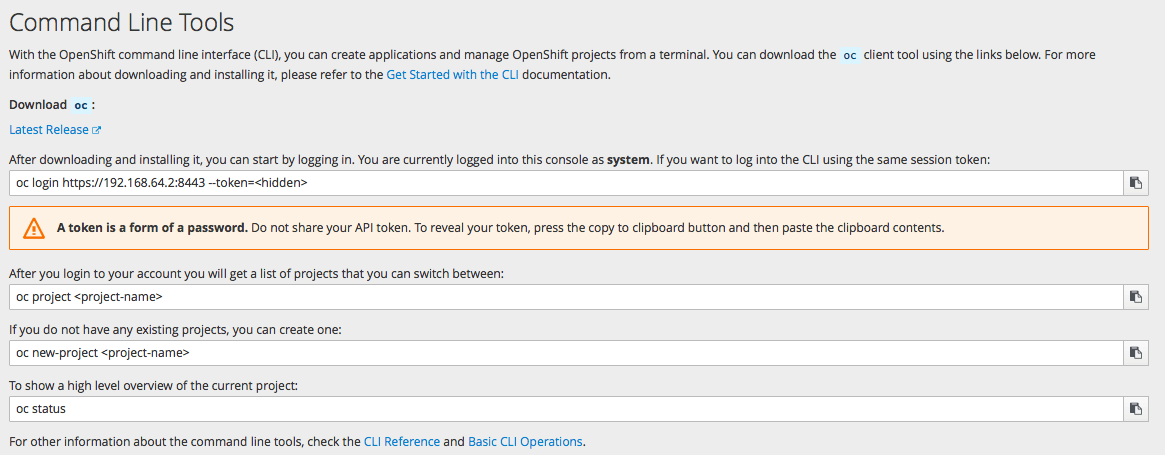The height and width of the screenshot is (455, 1165).
Task: Click the 'oc' code tag in intro paragraph
Action: (x=851, y=55)
